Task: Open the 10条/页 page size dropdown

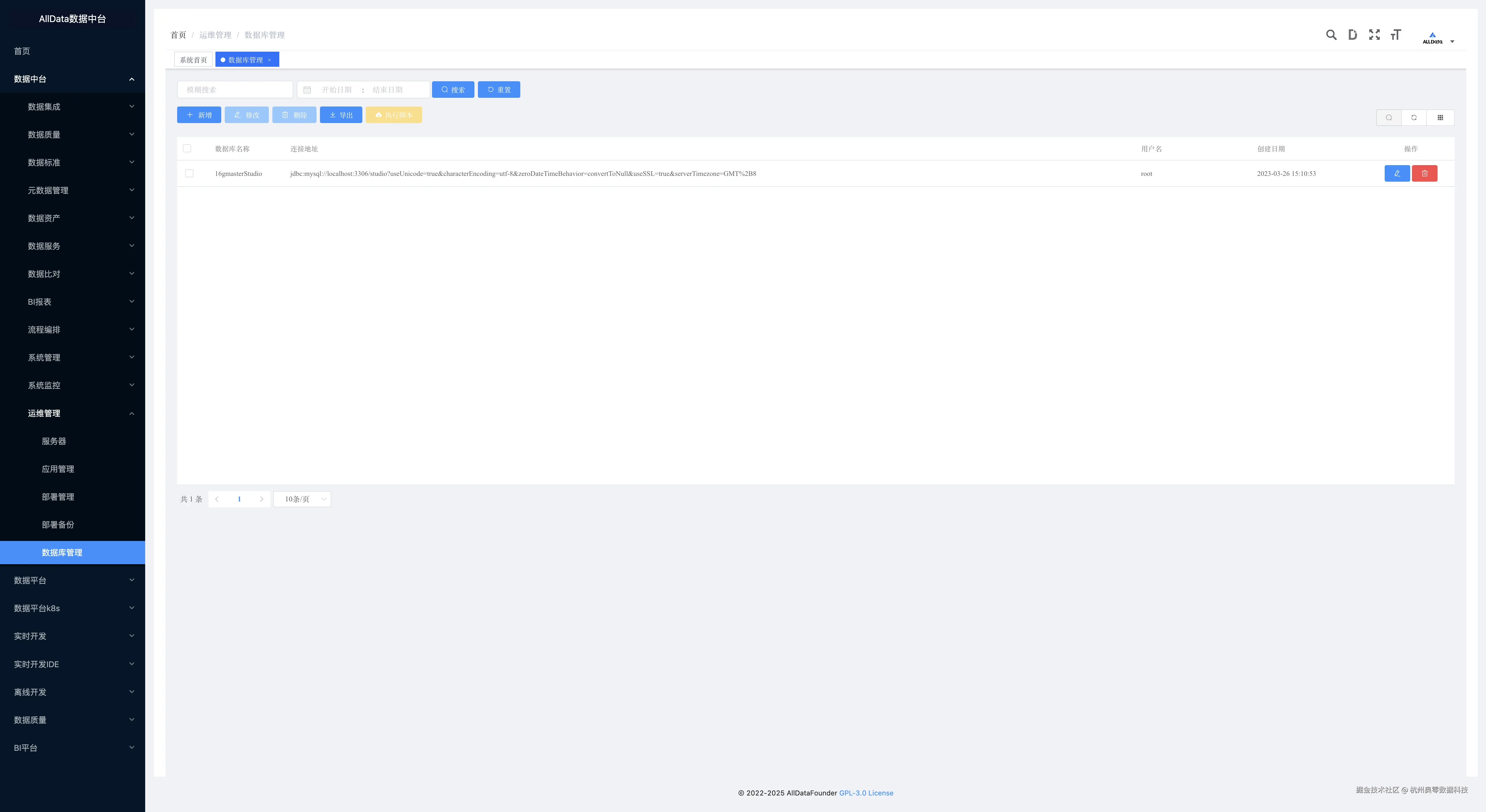Action: (302, 499)
